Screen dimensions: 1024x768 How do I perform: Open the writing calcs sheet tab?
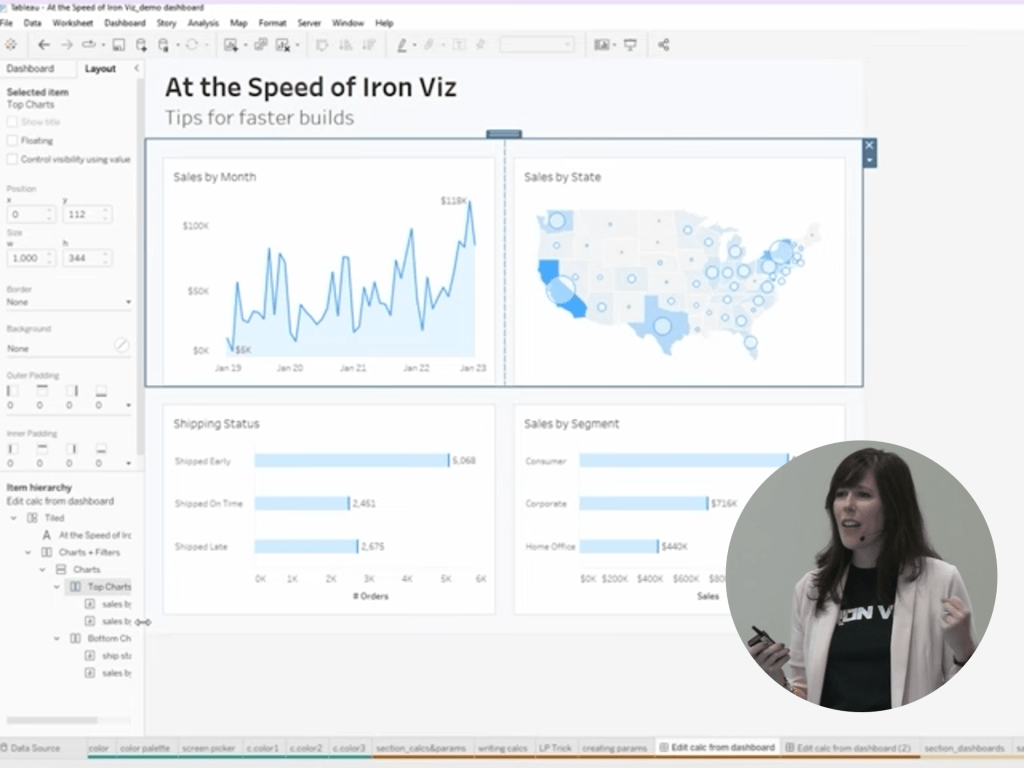(x=502, y=748)
